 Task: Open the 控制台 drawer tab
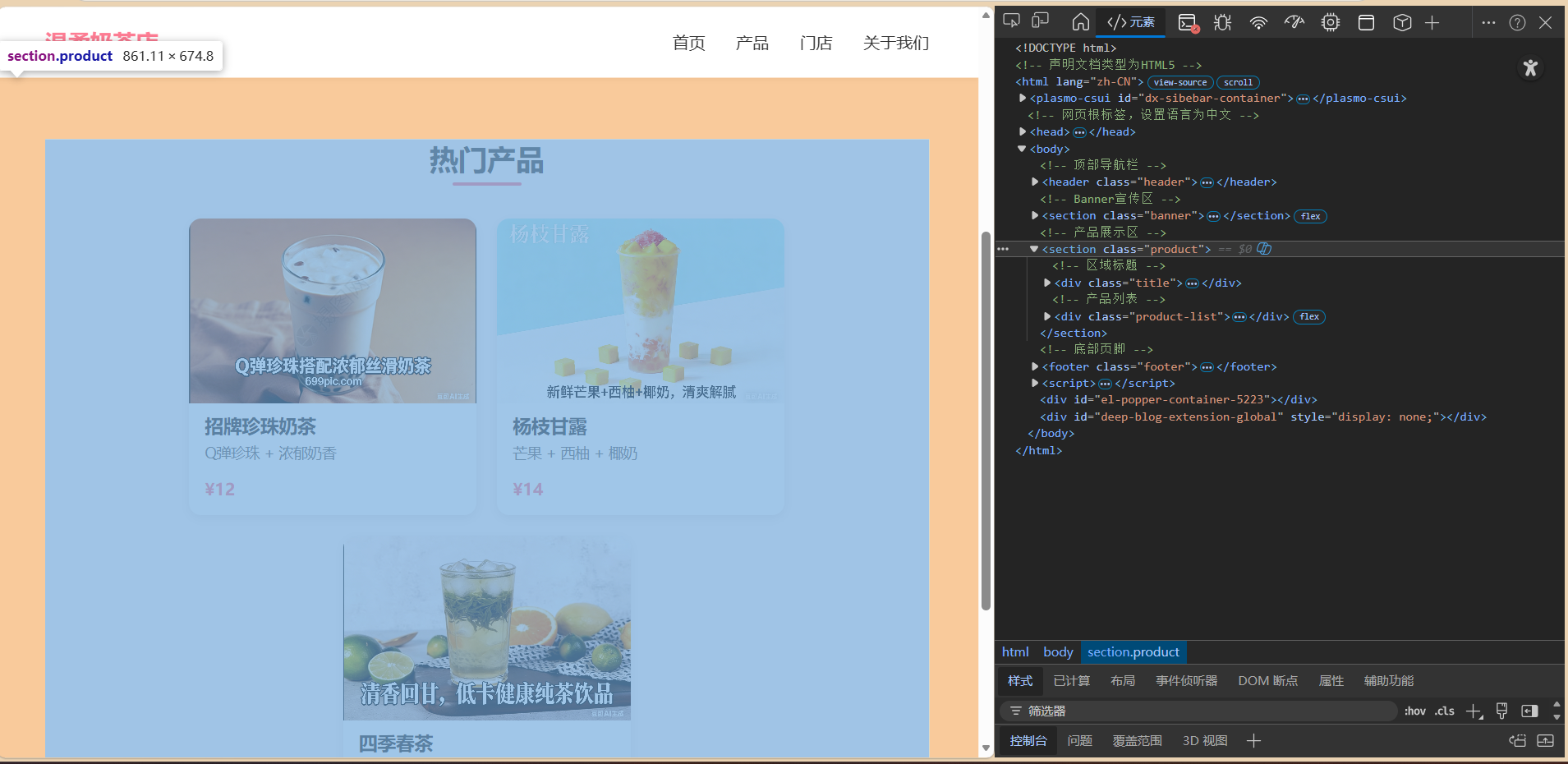(x=1028, y=740)
